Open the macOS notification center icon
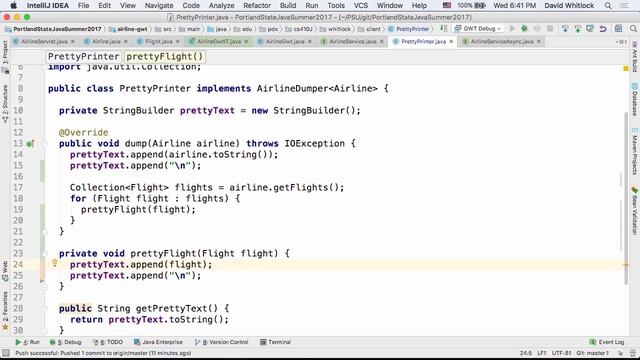This screenshot has height=360, width=640. pos(624,6)
